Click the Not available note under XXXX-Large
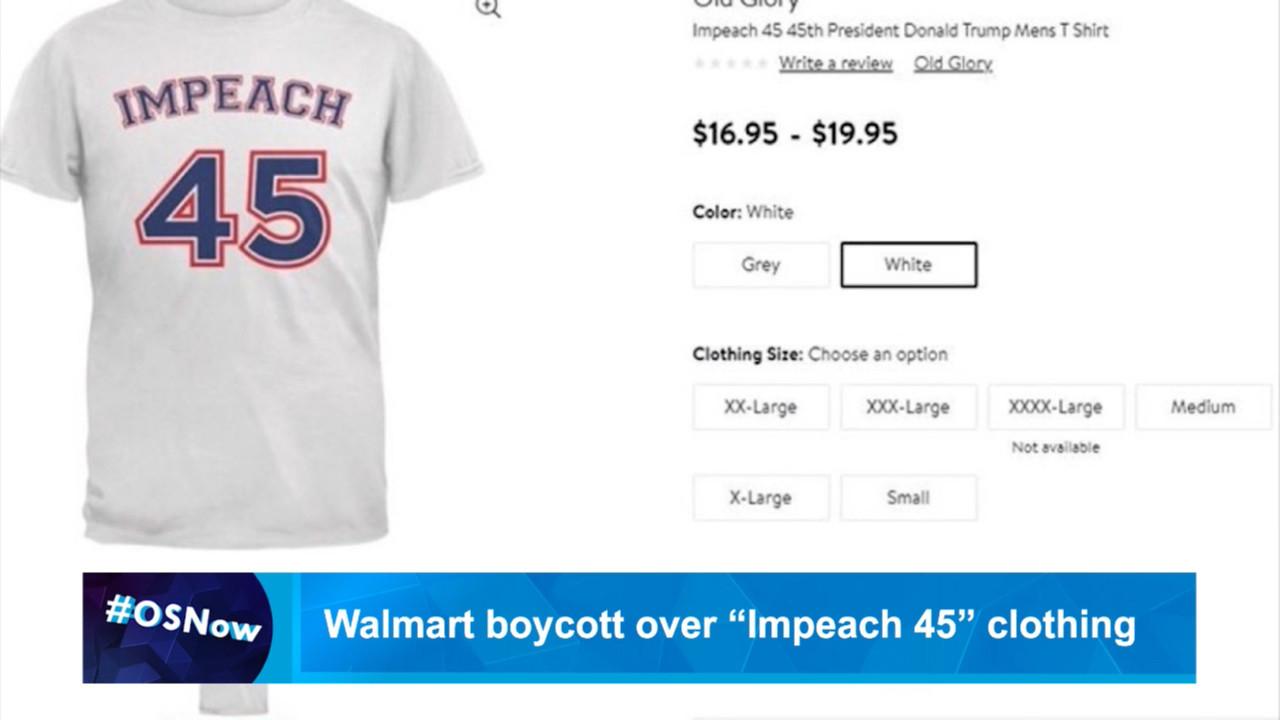Image resolution: width=1280 pixels, height=720 pixels. pyautogui.click(x=1055, y=447)
